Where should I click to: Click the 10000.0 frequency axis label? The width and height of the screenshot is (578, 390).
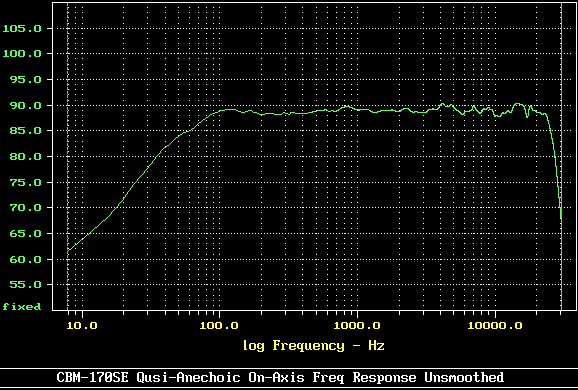tap(495, 325)
